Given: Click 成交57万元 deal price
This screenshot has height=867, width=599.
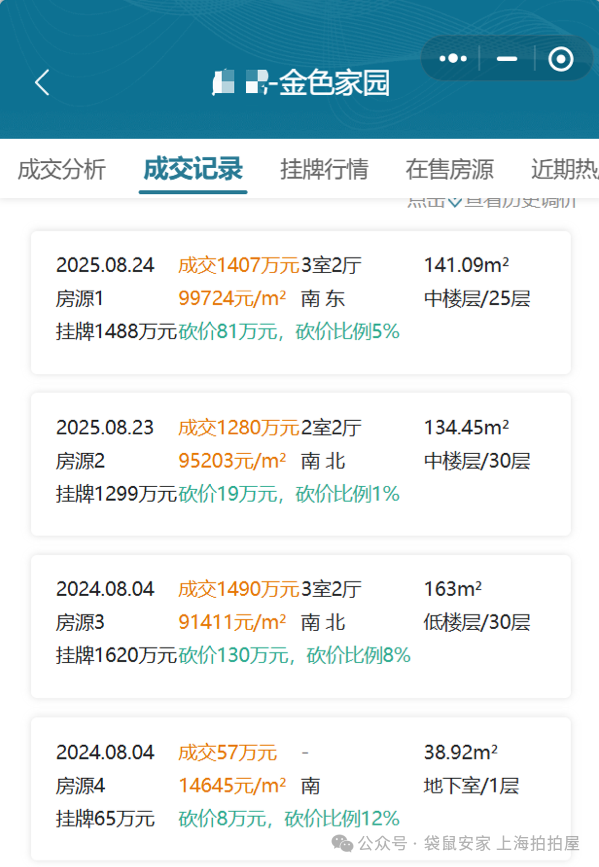Looking at the screenshot, I should tap(227, 753).
